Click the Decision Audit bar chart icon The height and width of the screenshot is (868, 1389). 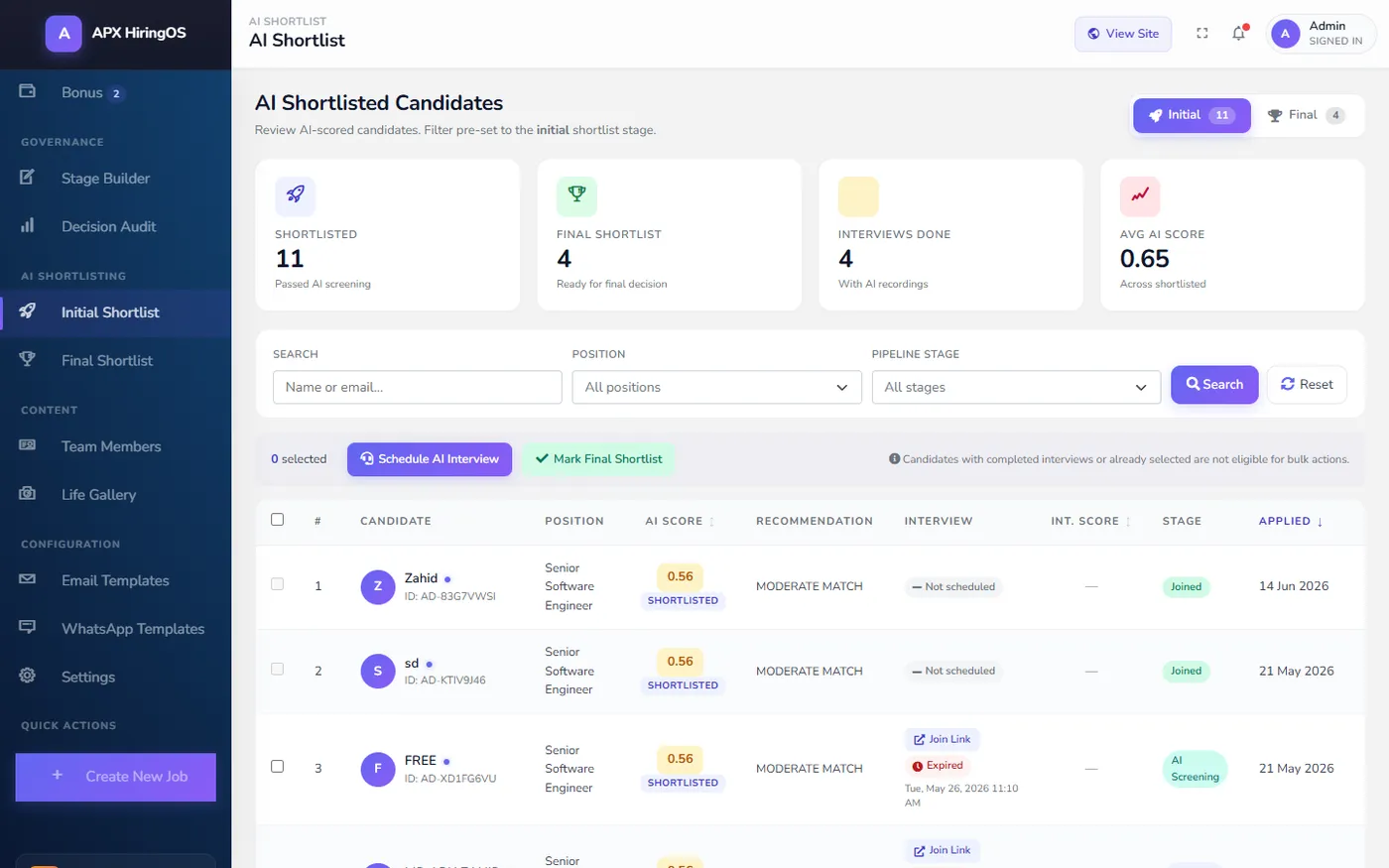[28, 225]
